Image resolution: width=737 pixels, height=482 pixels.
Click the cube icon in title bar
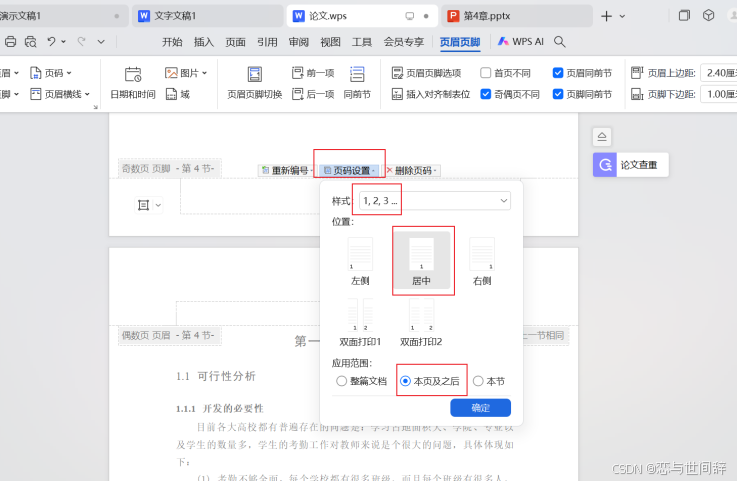point(709,16)
